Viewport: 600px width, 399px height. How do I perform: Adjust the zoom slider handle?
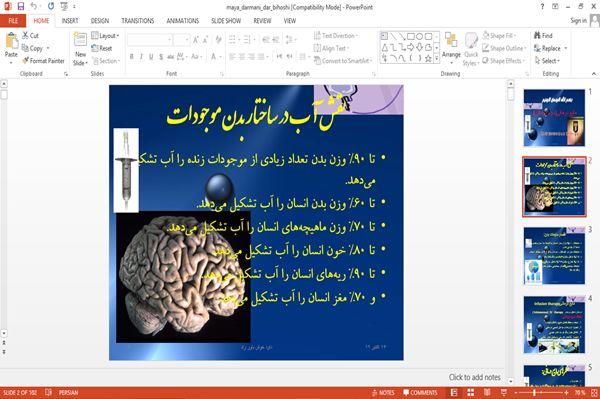[x=535, y=392]
